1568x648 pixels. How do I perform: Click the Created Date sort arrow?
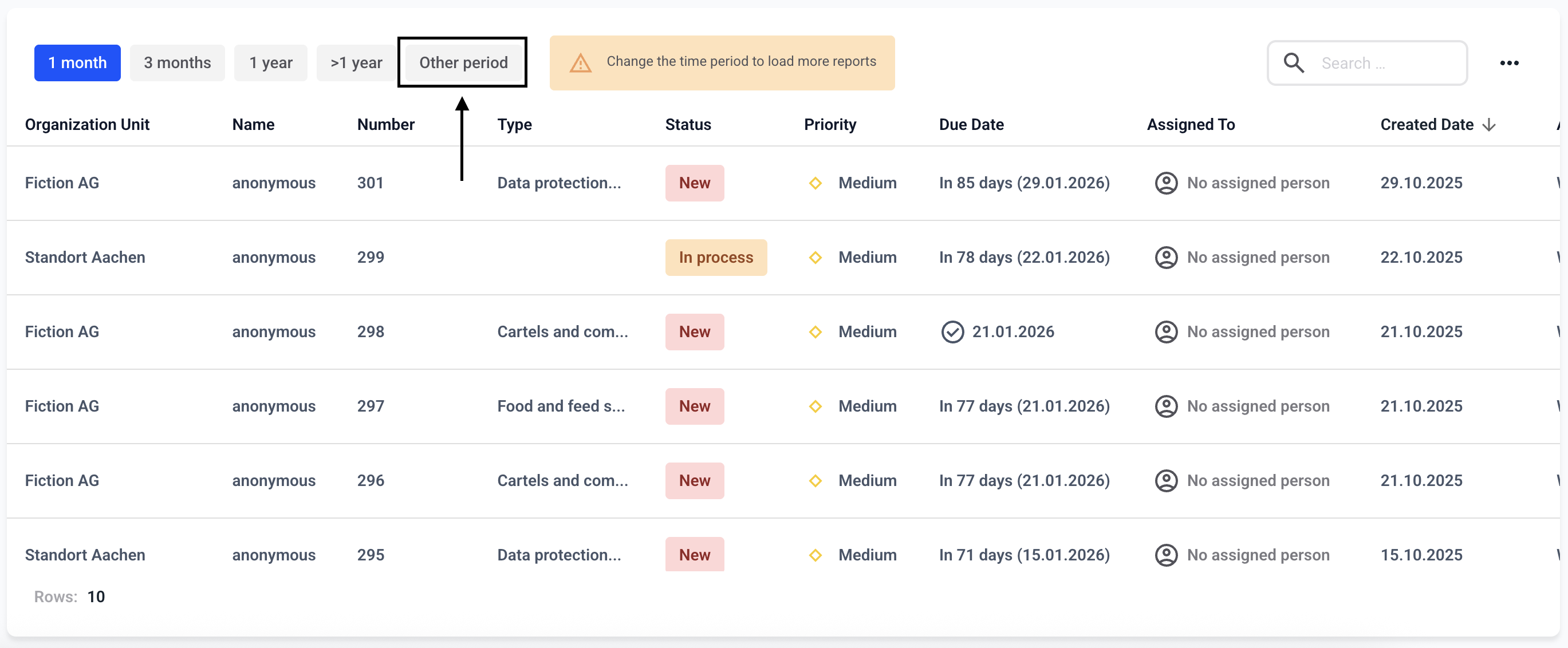click(x=1489, y=125)
